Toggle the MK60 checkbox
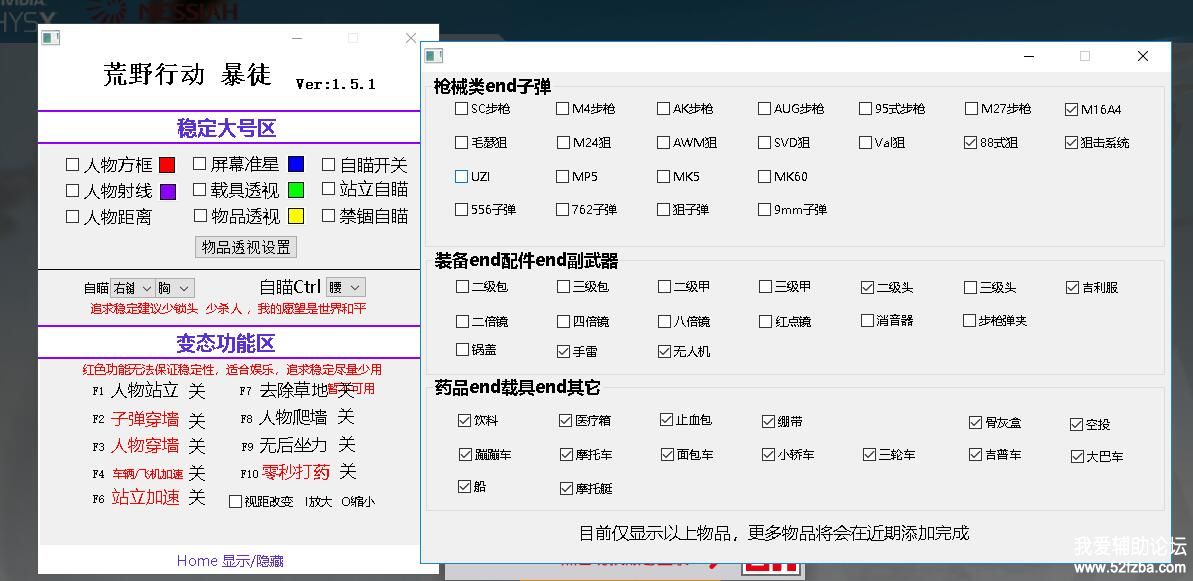Screen dimensions: 1193x581 [x=765, y=176]
